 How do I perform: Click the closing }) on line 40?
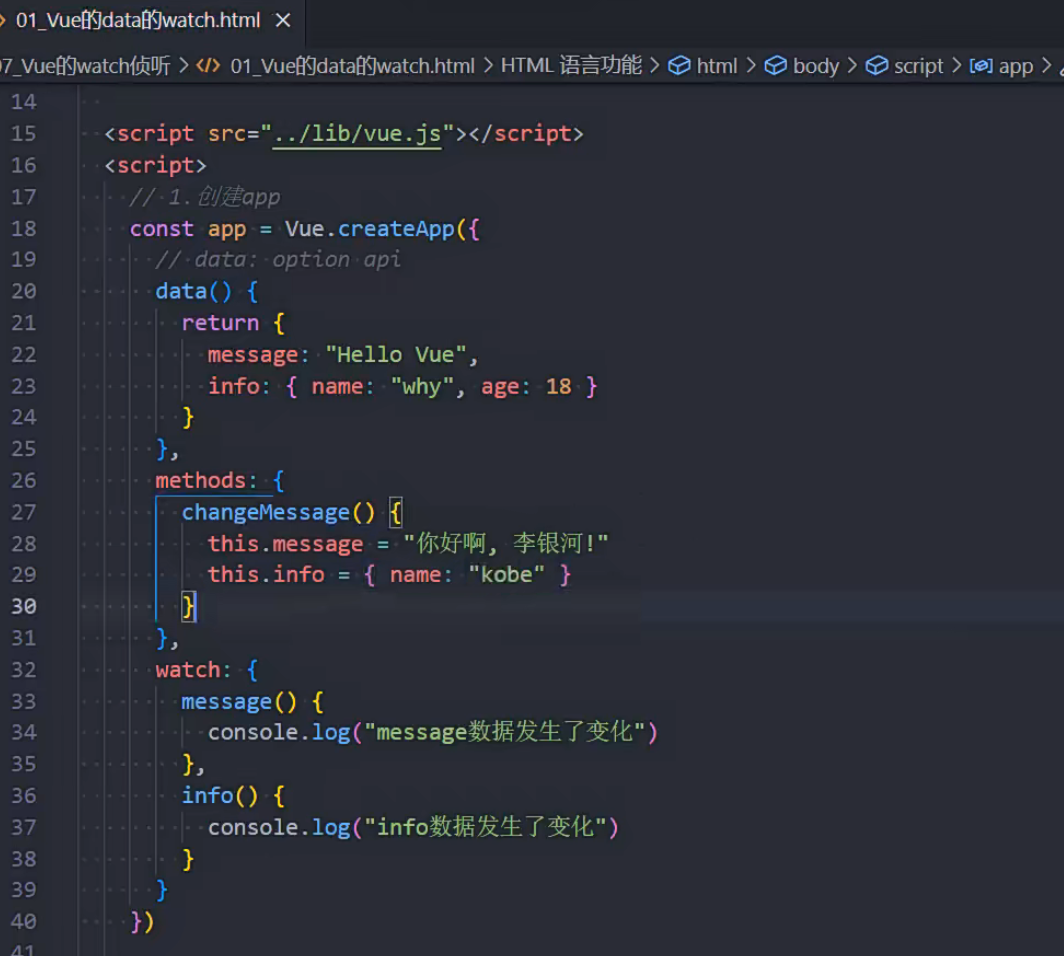142,922
